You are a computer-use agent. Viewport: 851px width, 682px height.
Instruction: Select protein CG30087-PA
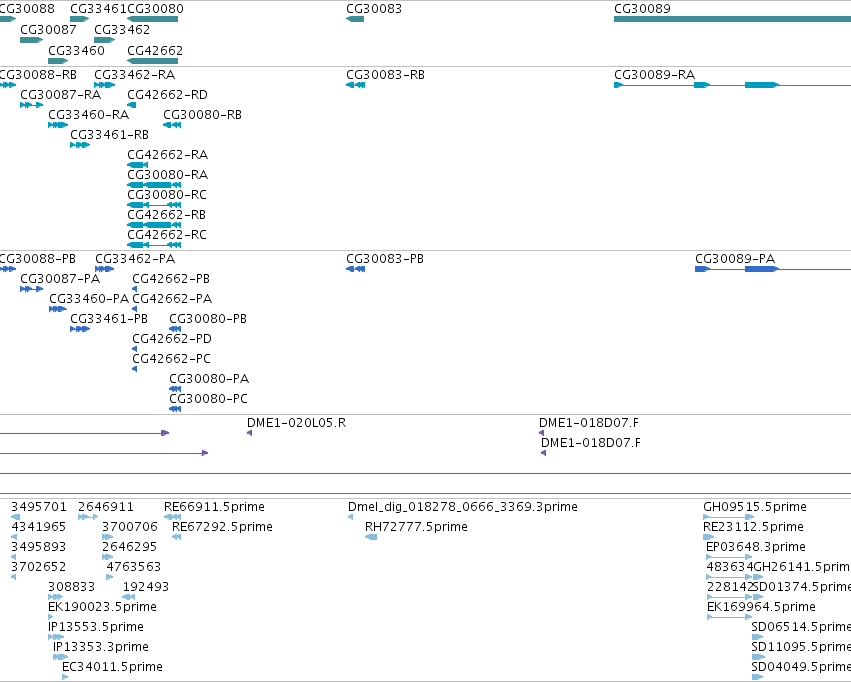(31, 289)
